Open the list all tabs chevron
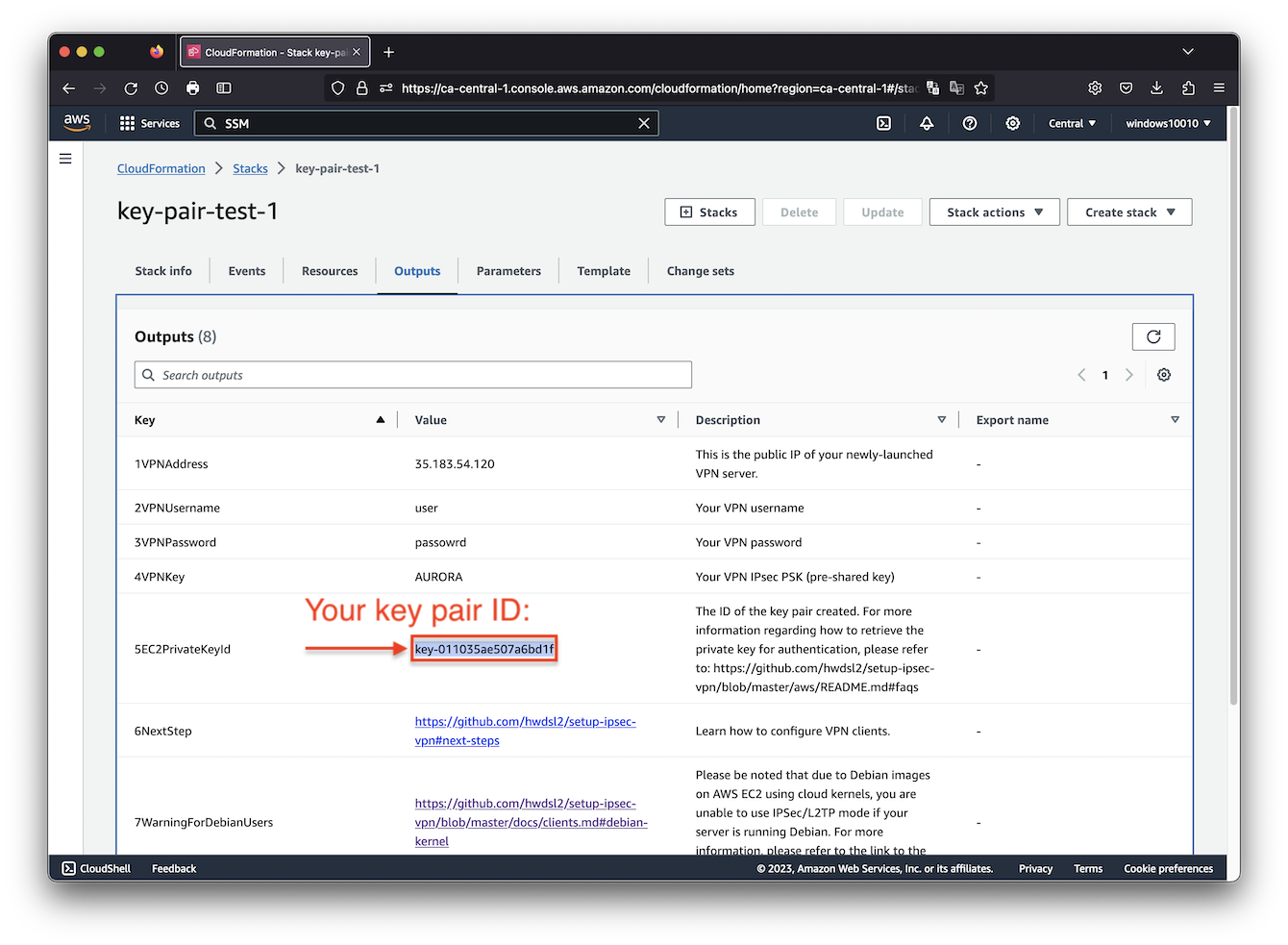The image size is (1288, 945). (1188, 52)
